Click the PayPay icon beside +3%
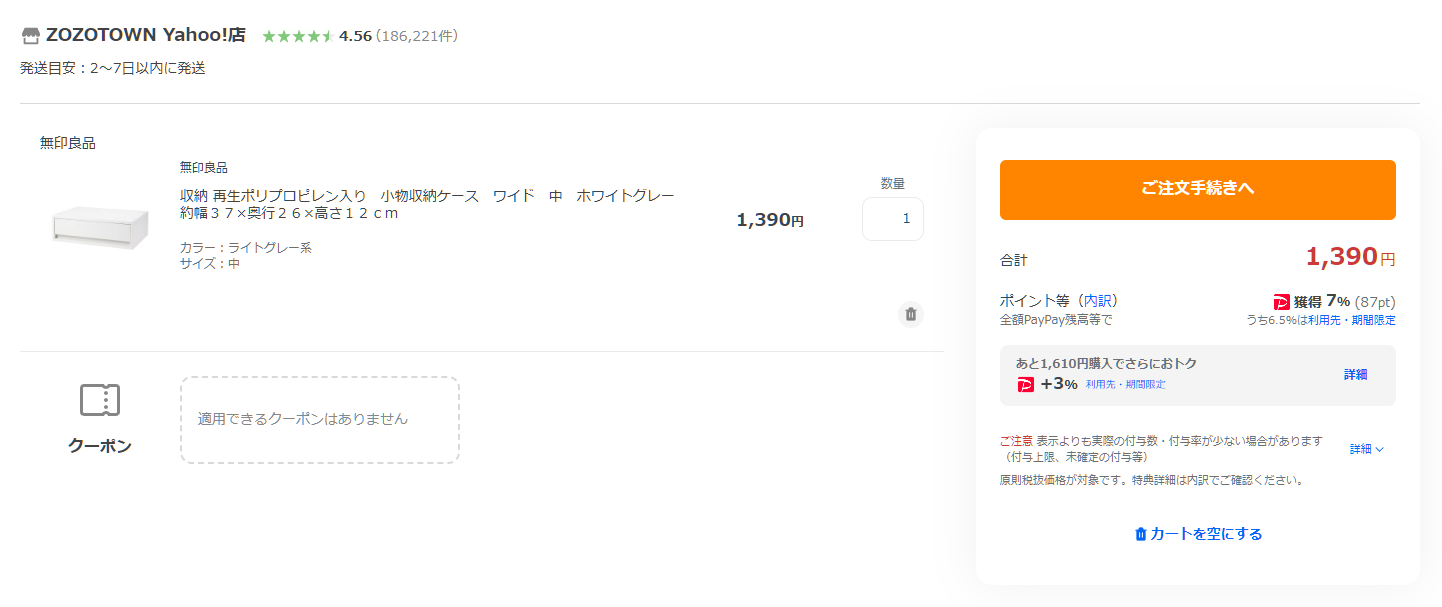The height and width of the screenshot is (607, 1442). click(1025, 385)
